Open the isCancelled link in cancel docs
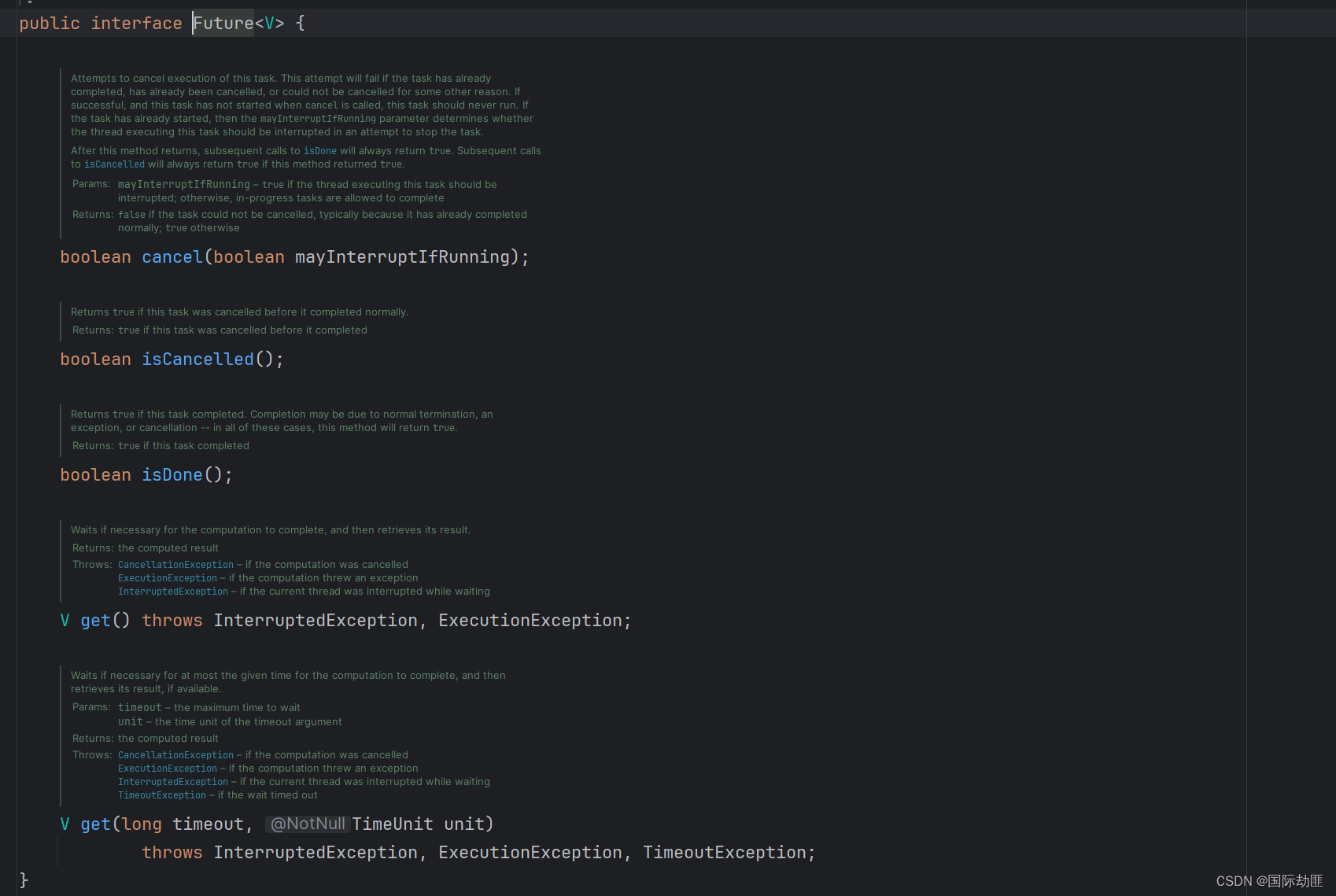This screenshot has width=1336, height=896. tap(114, 164)
